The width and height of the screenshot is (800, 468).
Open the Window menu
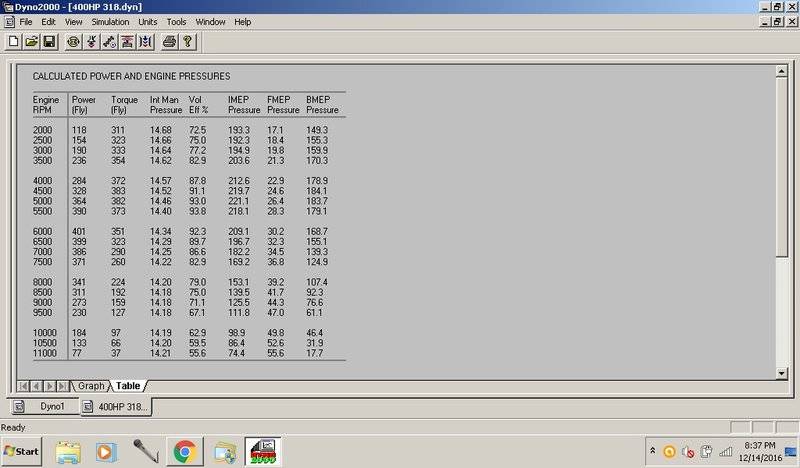(x=210, y=22)
